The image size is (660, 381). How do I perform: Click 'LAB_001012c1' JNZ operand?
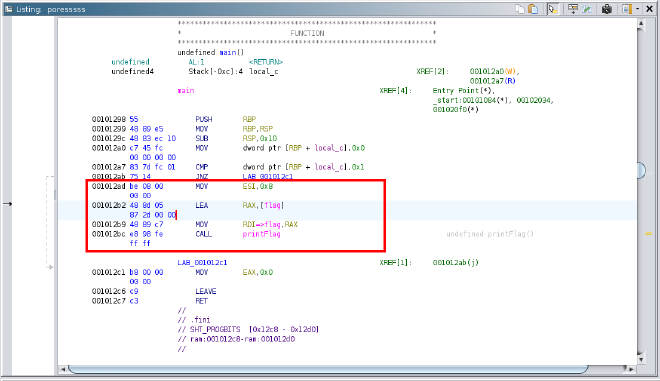268,176
